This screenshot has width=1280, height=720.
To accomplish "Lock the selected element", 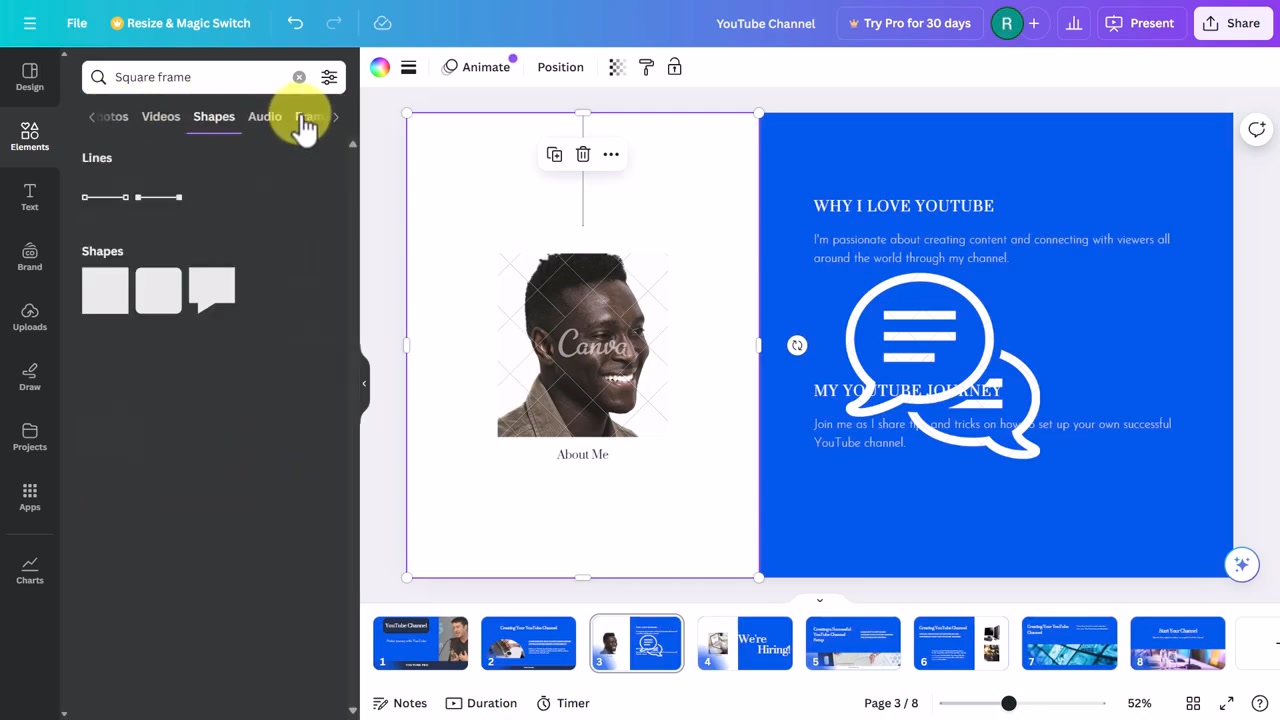I will (x=675, y=67).
